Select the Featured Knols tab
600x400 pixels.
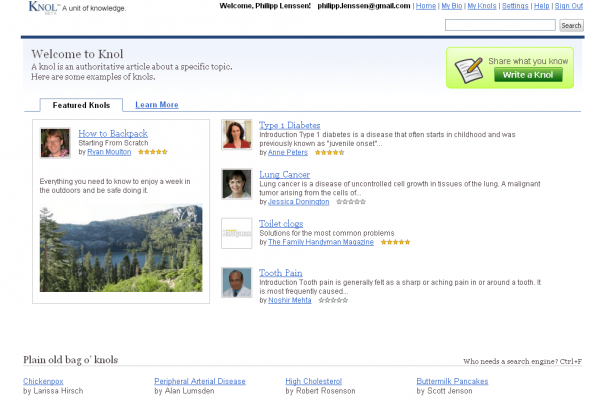pos(81,105)
